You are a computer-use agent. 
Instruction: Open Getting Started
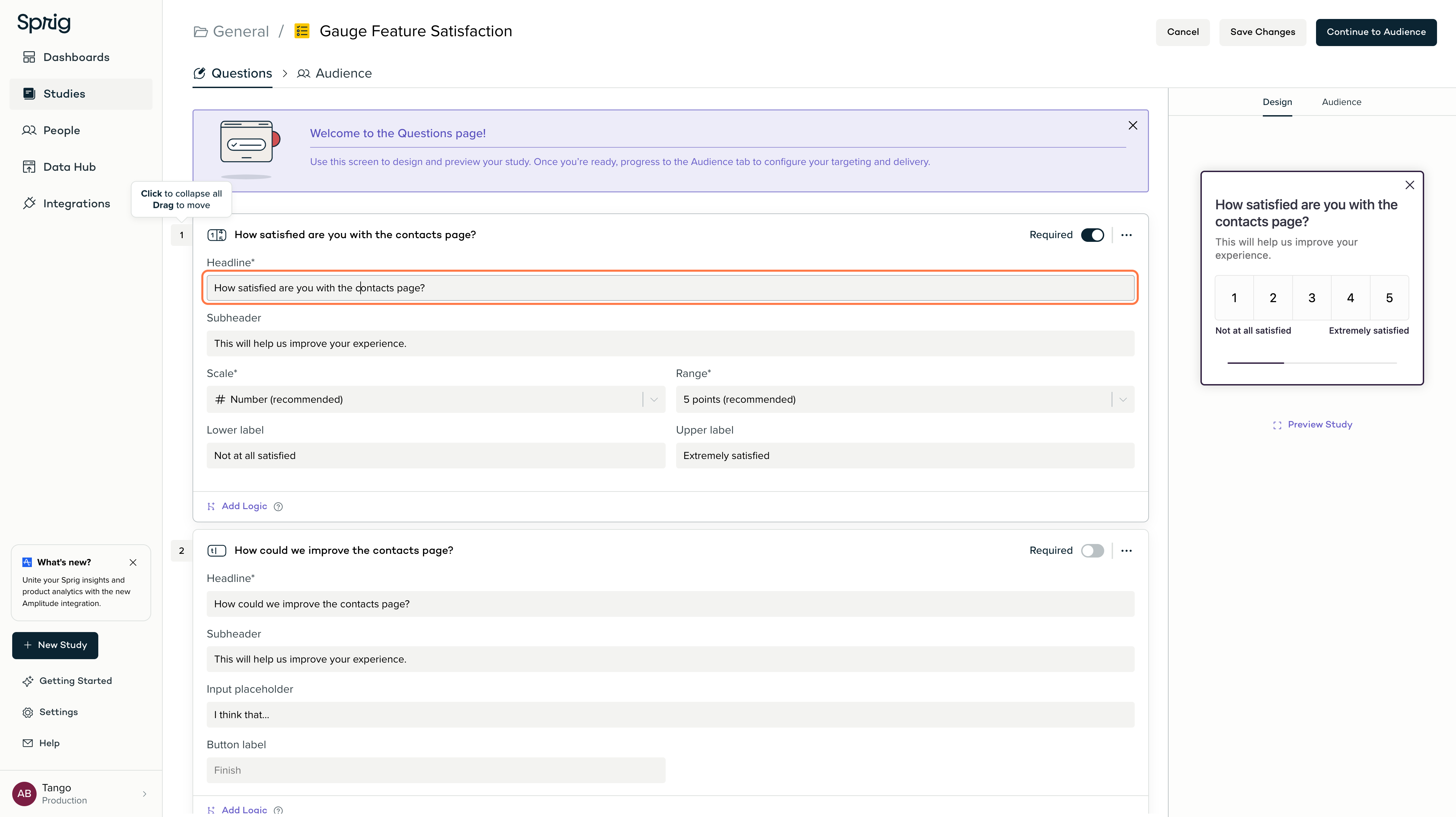67,682
